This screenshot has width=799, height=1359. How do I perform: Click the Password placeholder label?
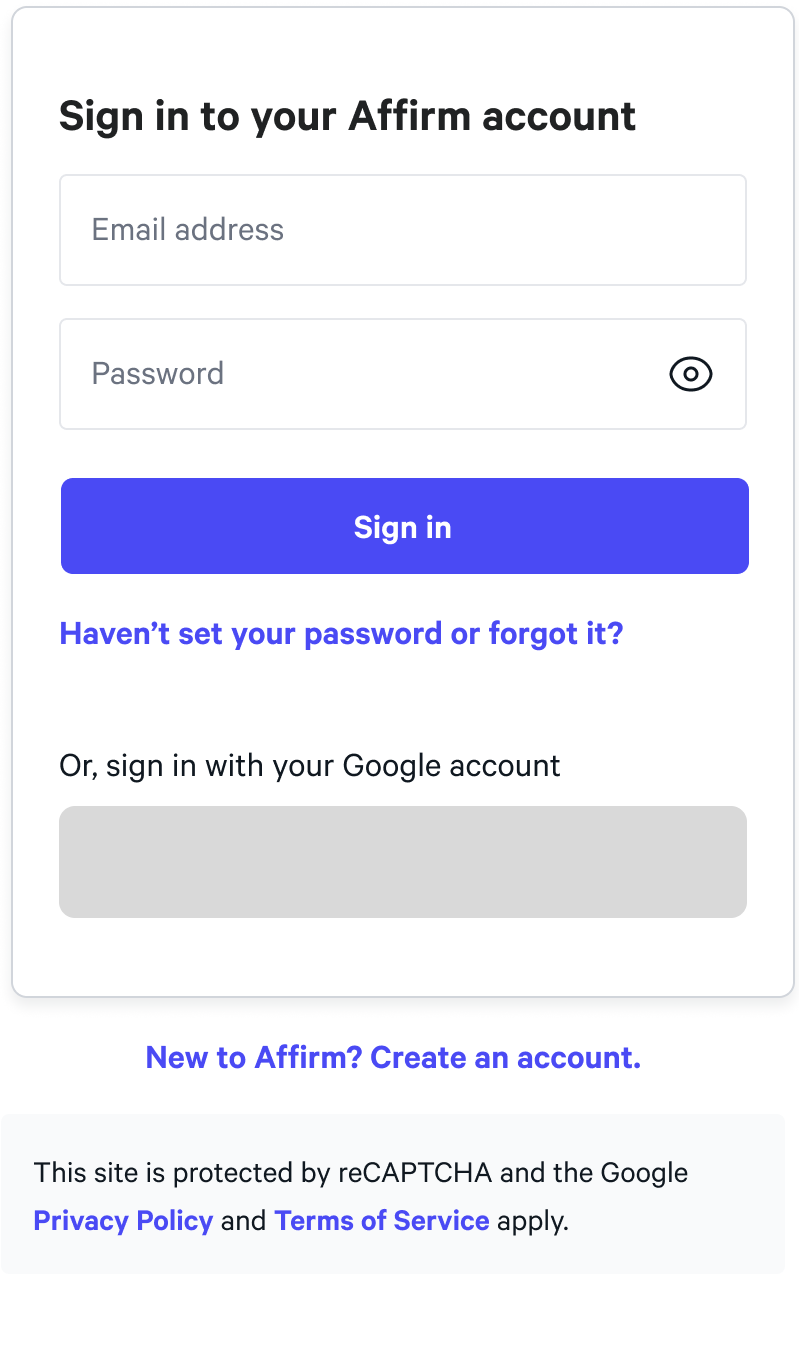(x=158, y=374)
